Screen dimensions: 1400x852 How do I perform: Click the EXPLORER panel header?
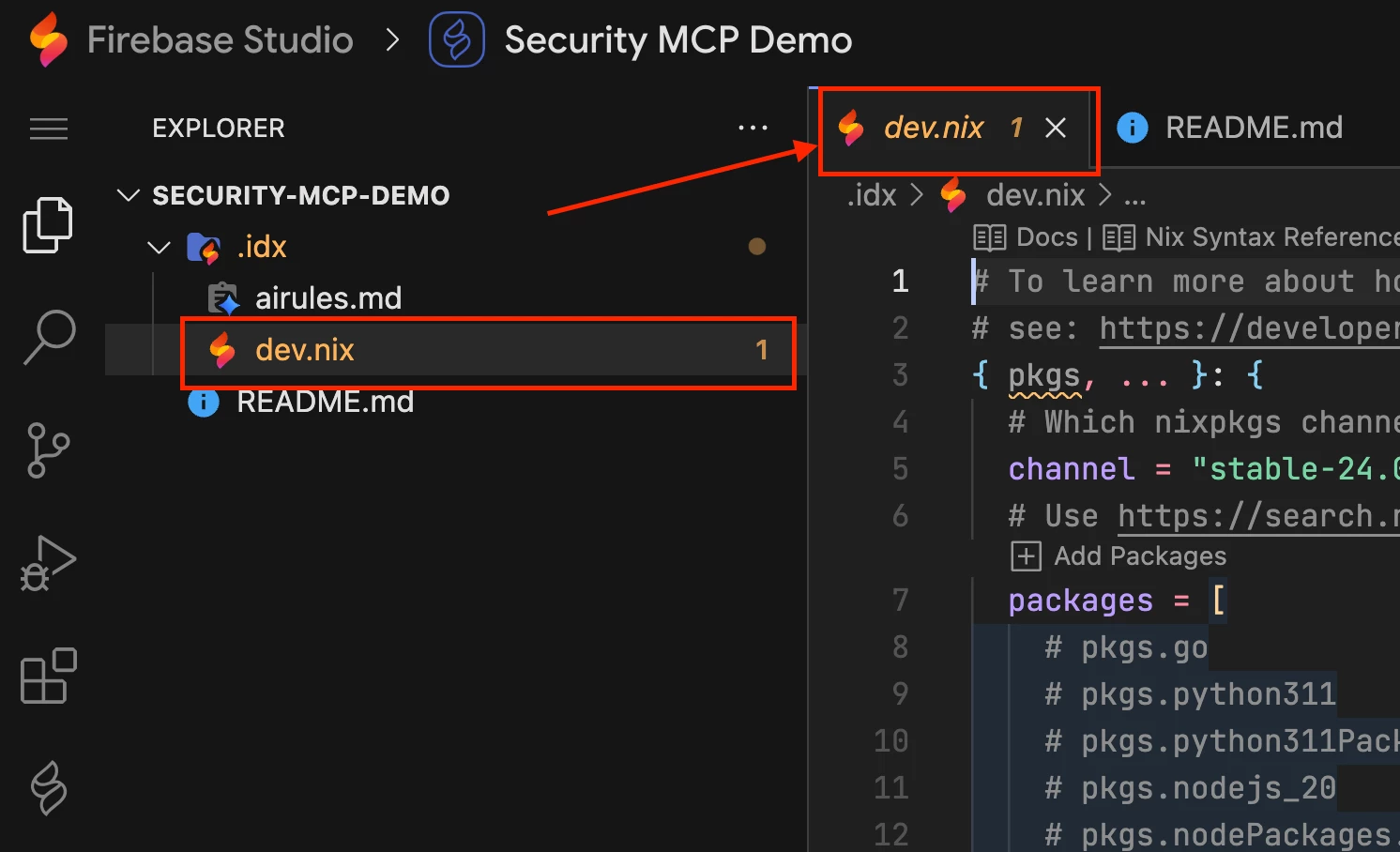(x=219, y=129)
